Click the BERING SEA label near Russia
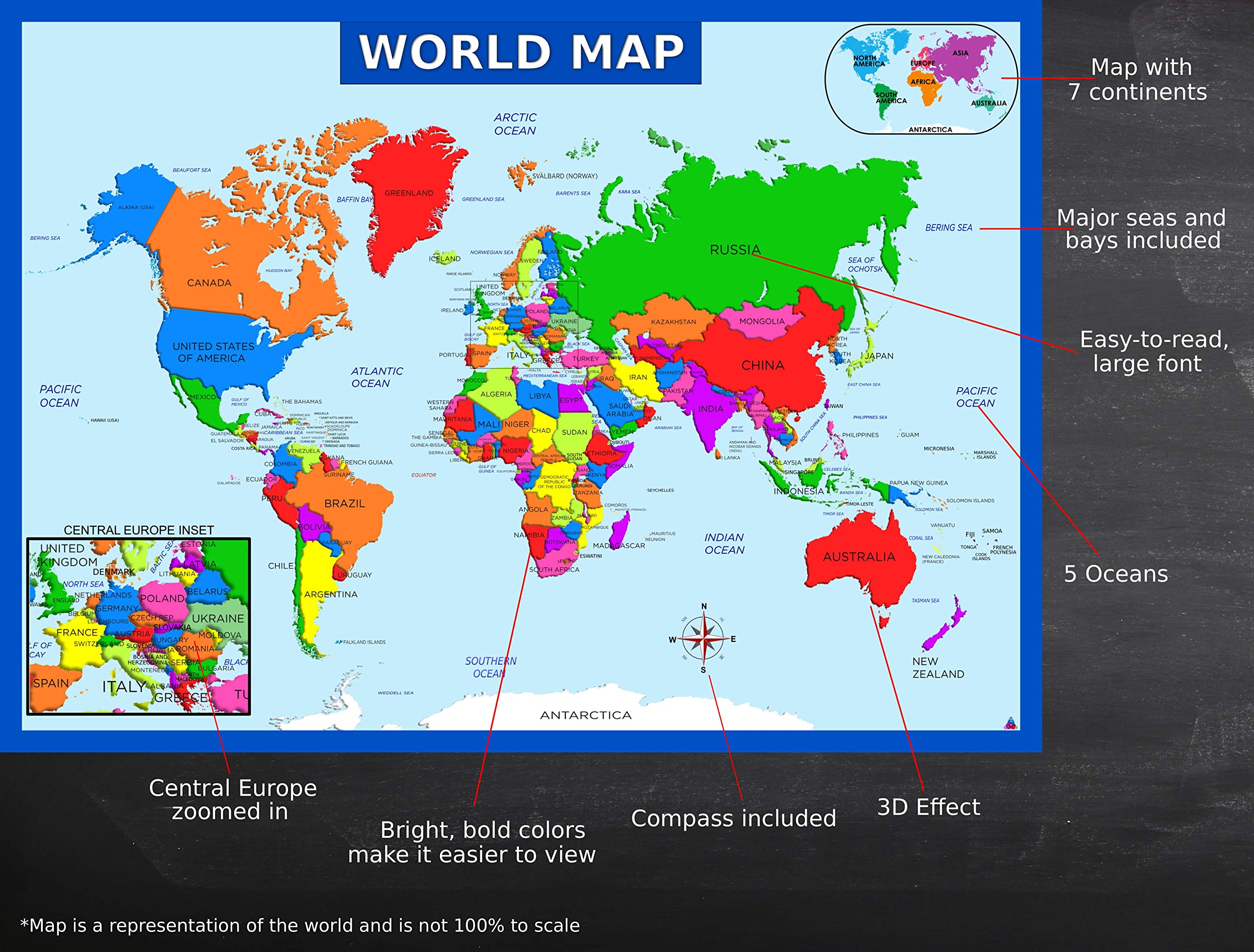 pyautogui.click(x=948, y=227)
